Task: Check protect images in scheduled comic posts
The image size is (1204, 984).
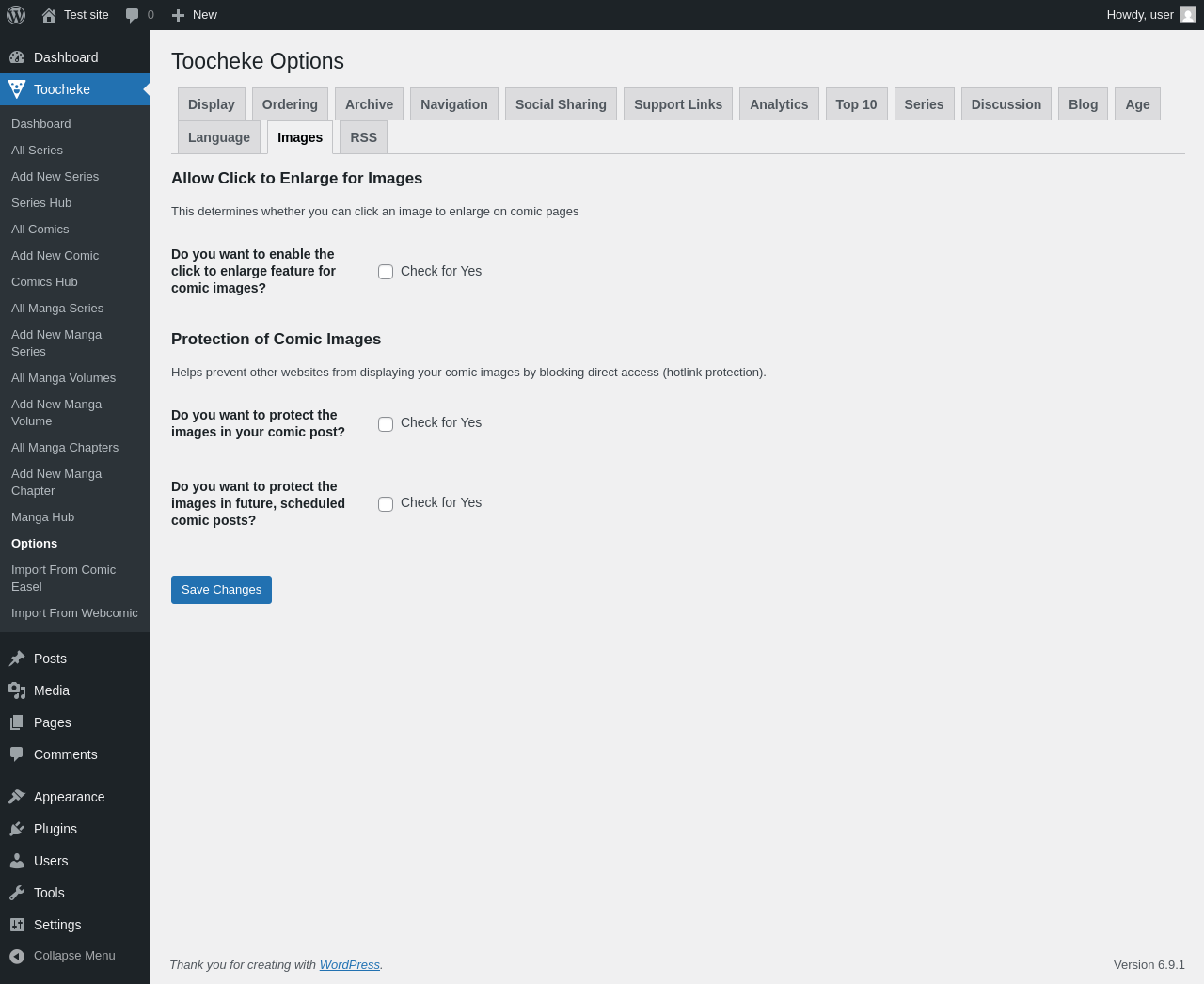Action: tap(386, 504)
